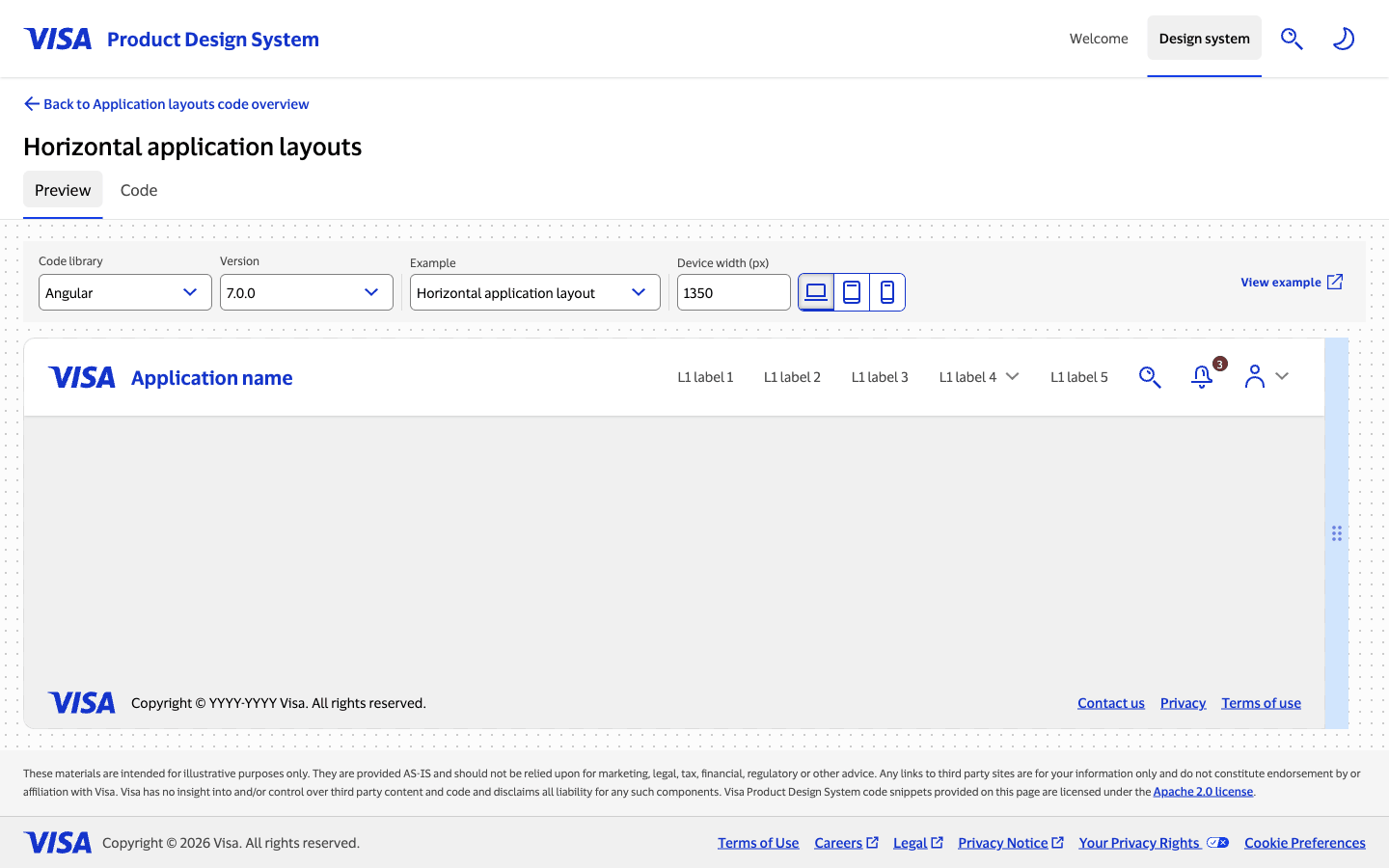Image resolution: width=1389 pixels, height=868 pixels.
Task: Click the back arrow icon before 'Back to Application layouts'
Action: pyautogui.click(x=32, y=104)
